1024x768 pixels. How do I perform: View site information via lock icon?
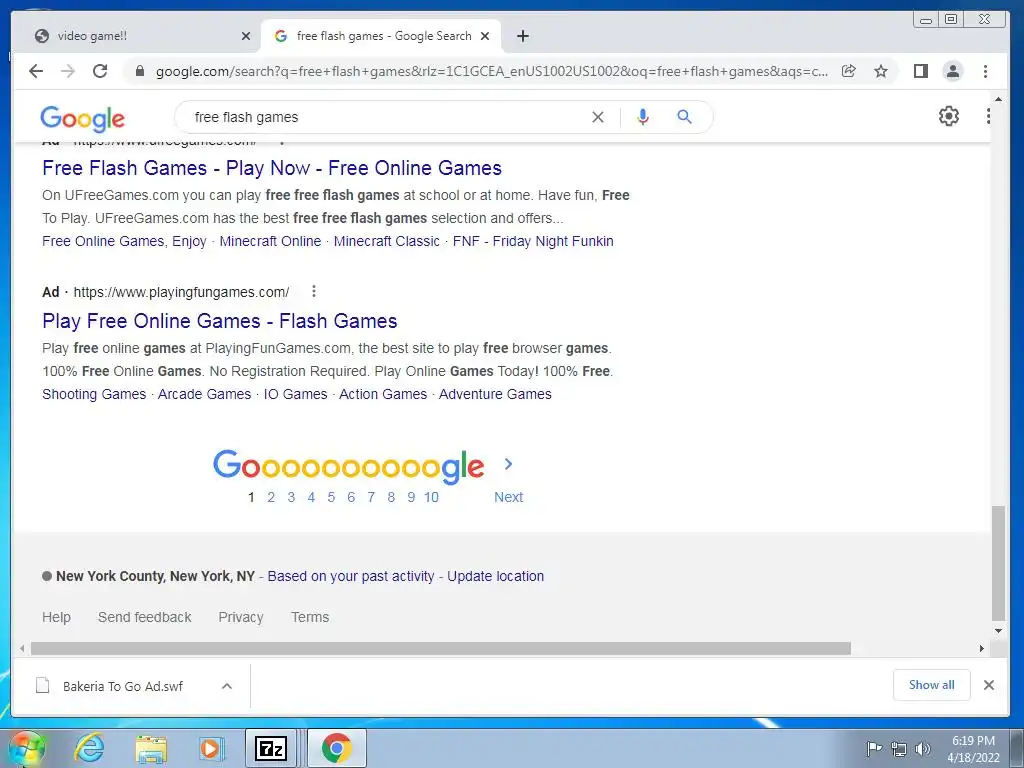[140, 71]
